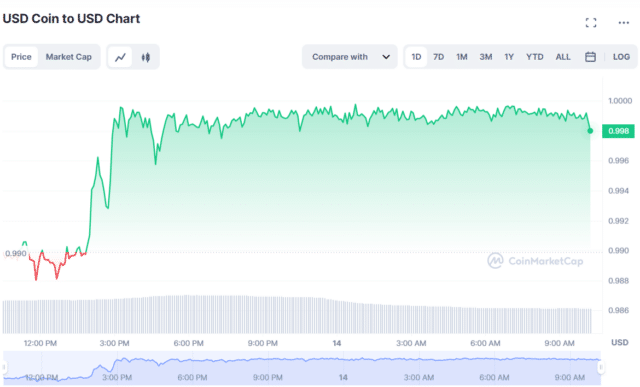Click the 0.992 y-axis label

tap(618, 221)
